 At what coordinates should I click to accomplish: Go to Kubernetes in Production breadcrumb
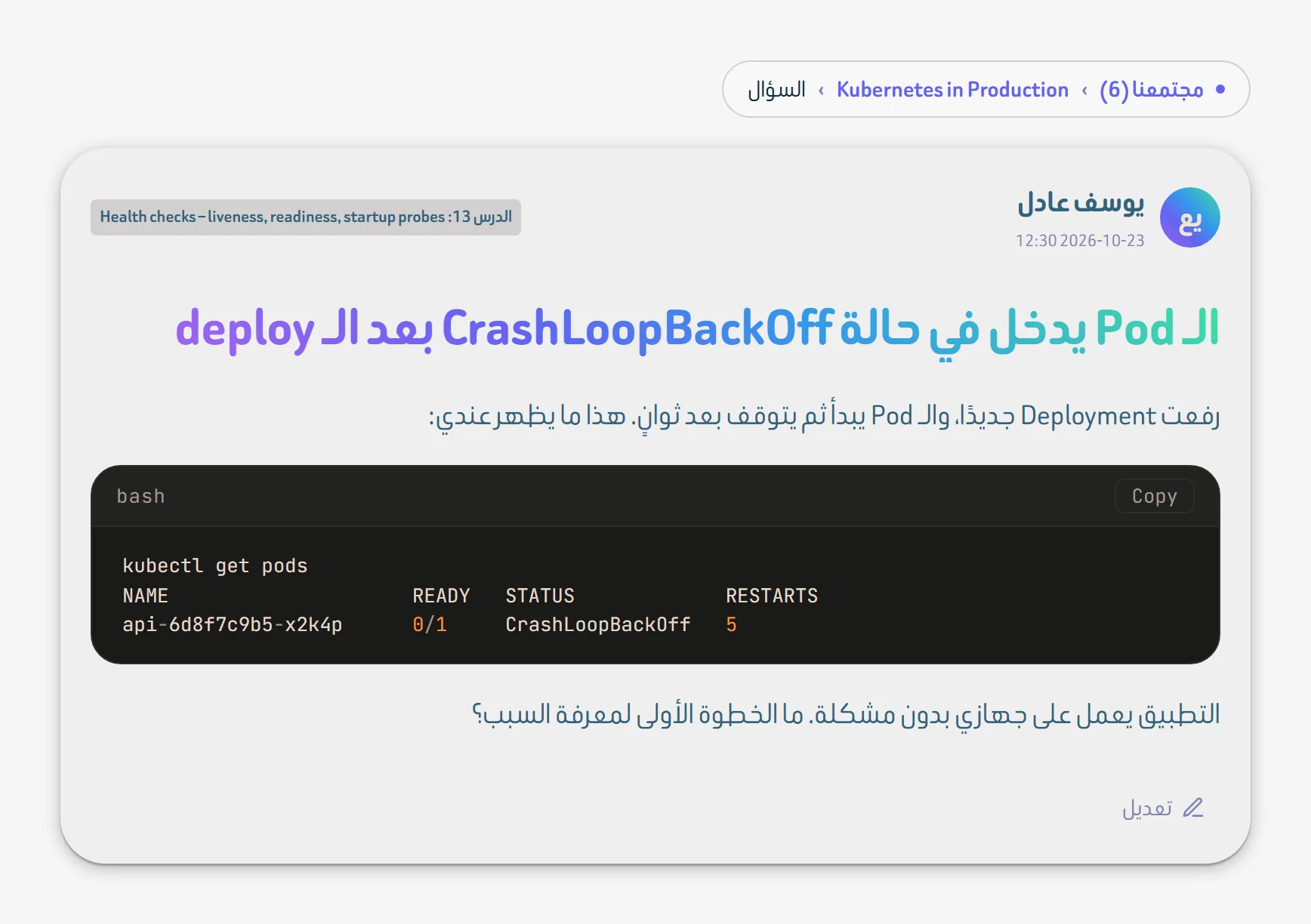(952, 89)
